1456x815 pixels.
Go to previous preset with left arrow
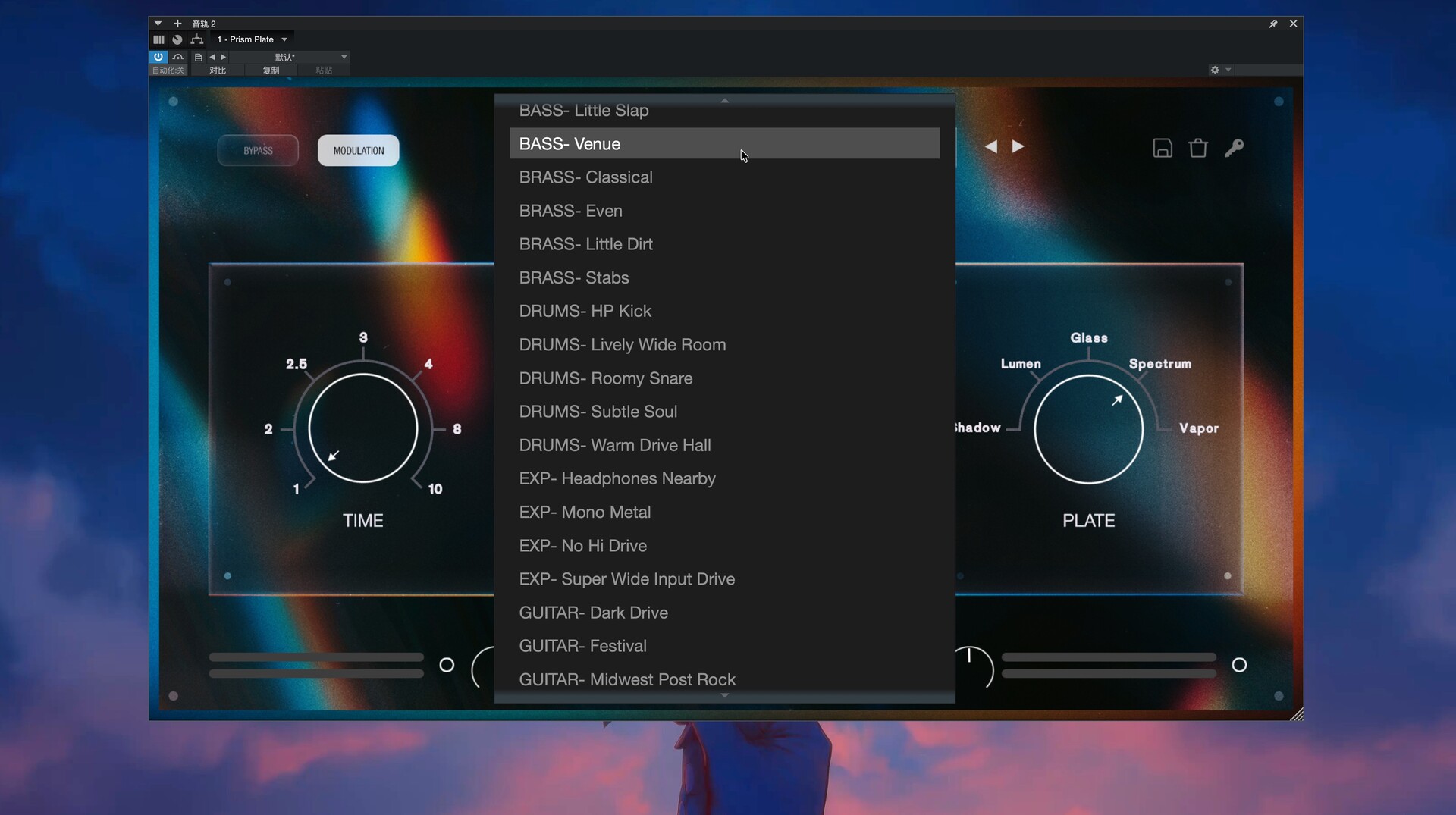click(x=990, y=146)
